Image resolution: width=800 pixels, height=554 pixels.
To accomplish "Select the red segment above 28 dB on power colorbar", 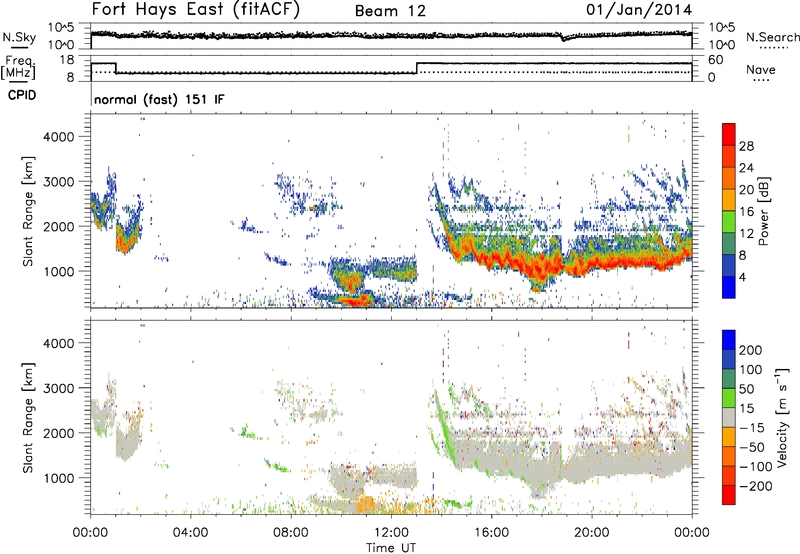I will (x=729, y=134).
